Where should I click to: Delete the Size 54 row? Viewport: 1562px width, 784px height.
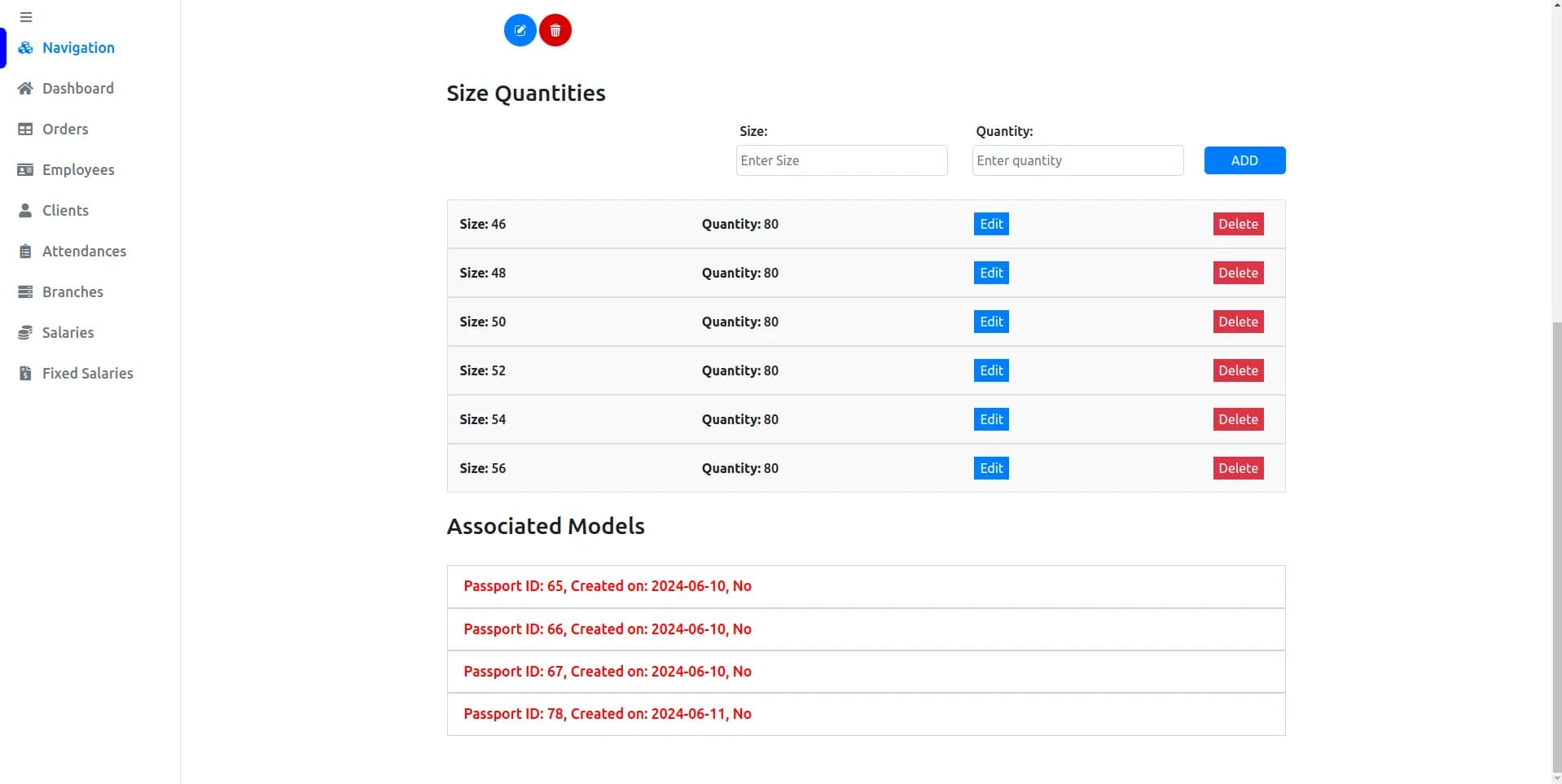pyautogui.click(x=1238, y=419)
